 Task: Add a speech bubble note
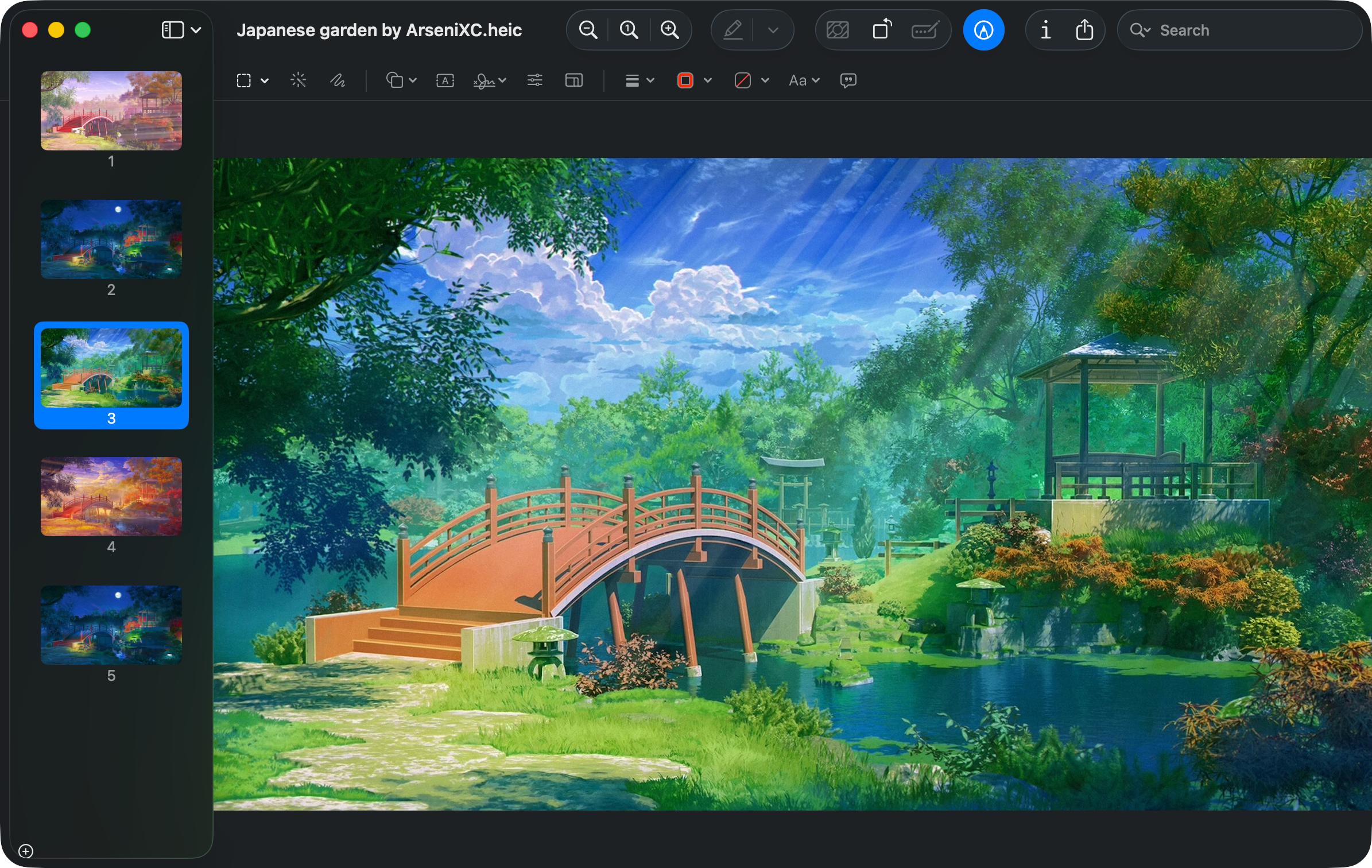pyautogui.click(x=848, y=80)
